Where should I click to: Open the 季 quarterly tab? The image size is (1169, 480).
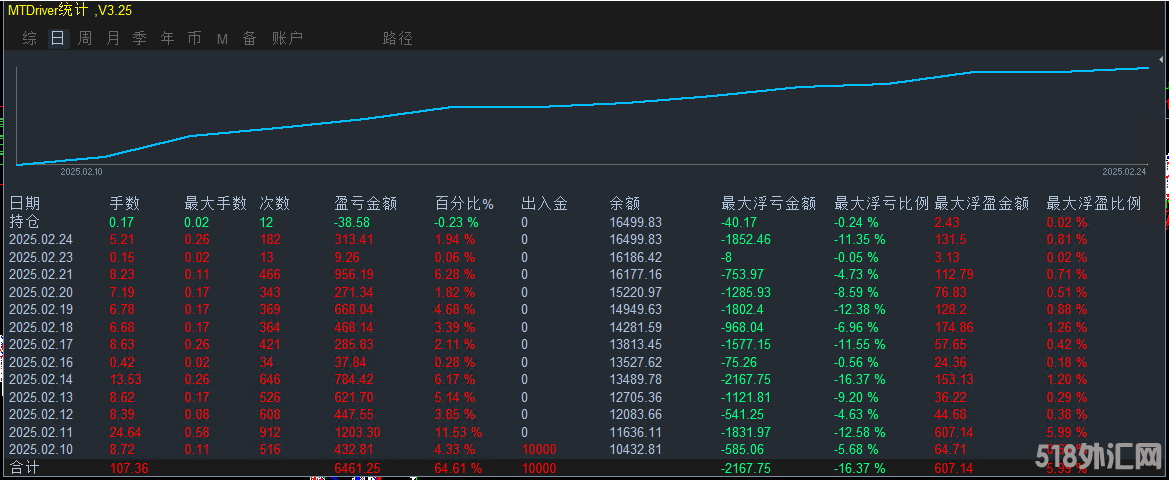pos(140,39)
